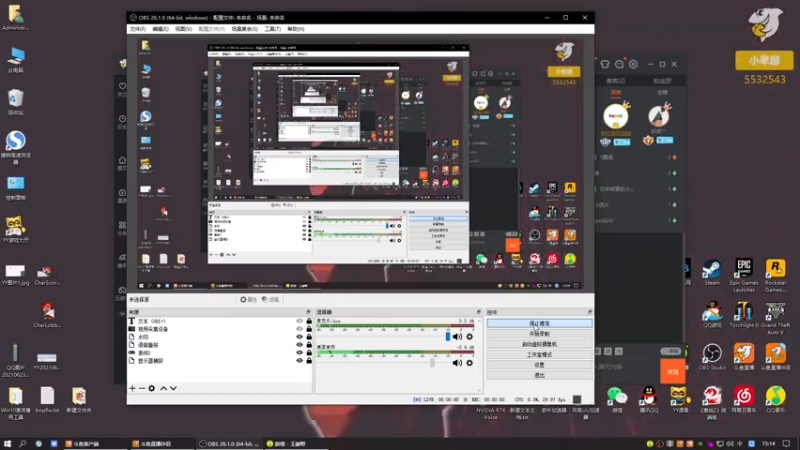Select the 激战2 desktop icon
800x450 pixels.
point(712,403)
